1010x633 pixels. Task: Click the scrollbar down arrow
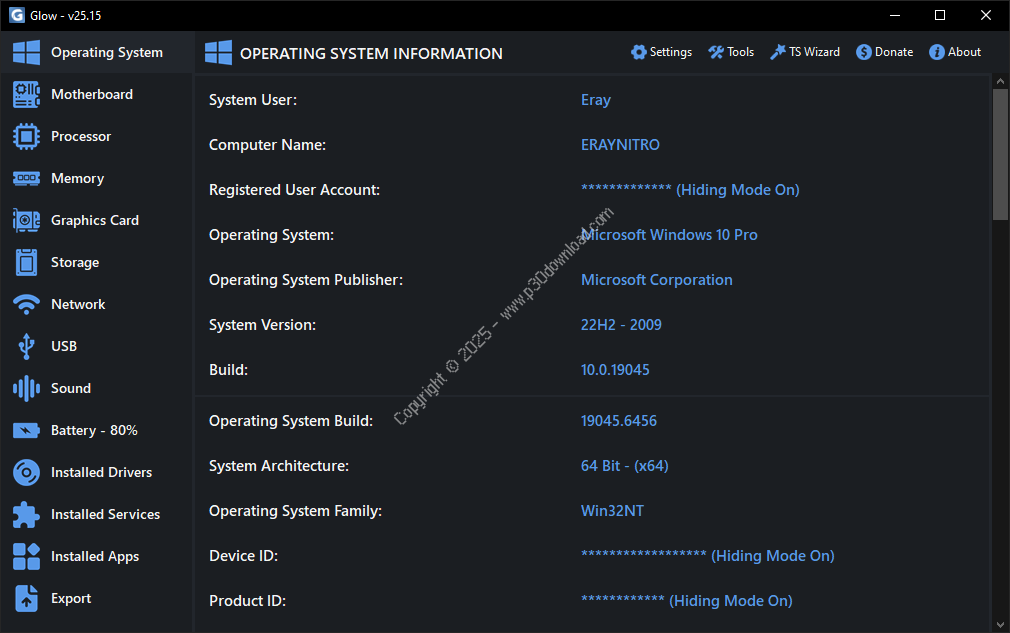tap(1000, 623)
